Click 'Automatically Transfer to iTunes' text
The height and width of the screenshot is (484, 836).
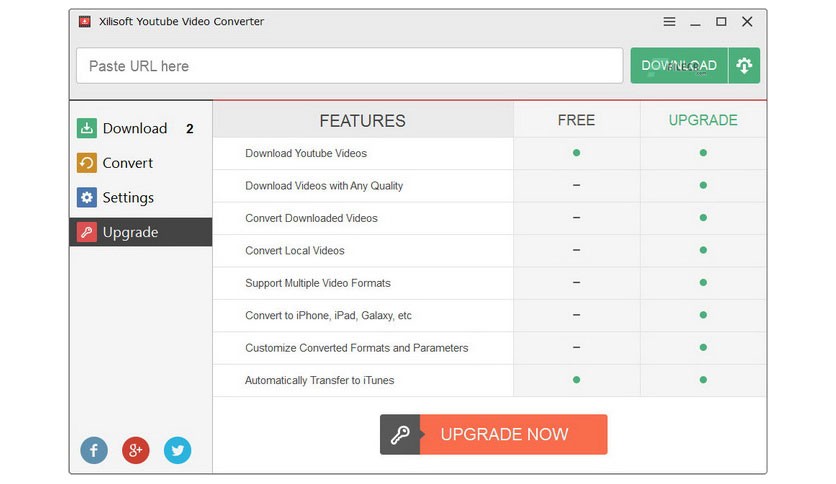pos(319,381)
